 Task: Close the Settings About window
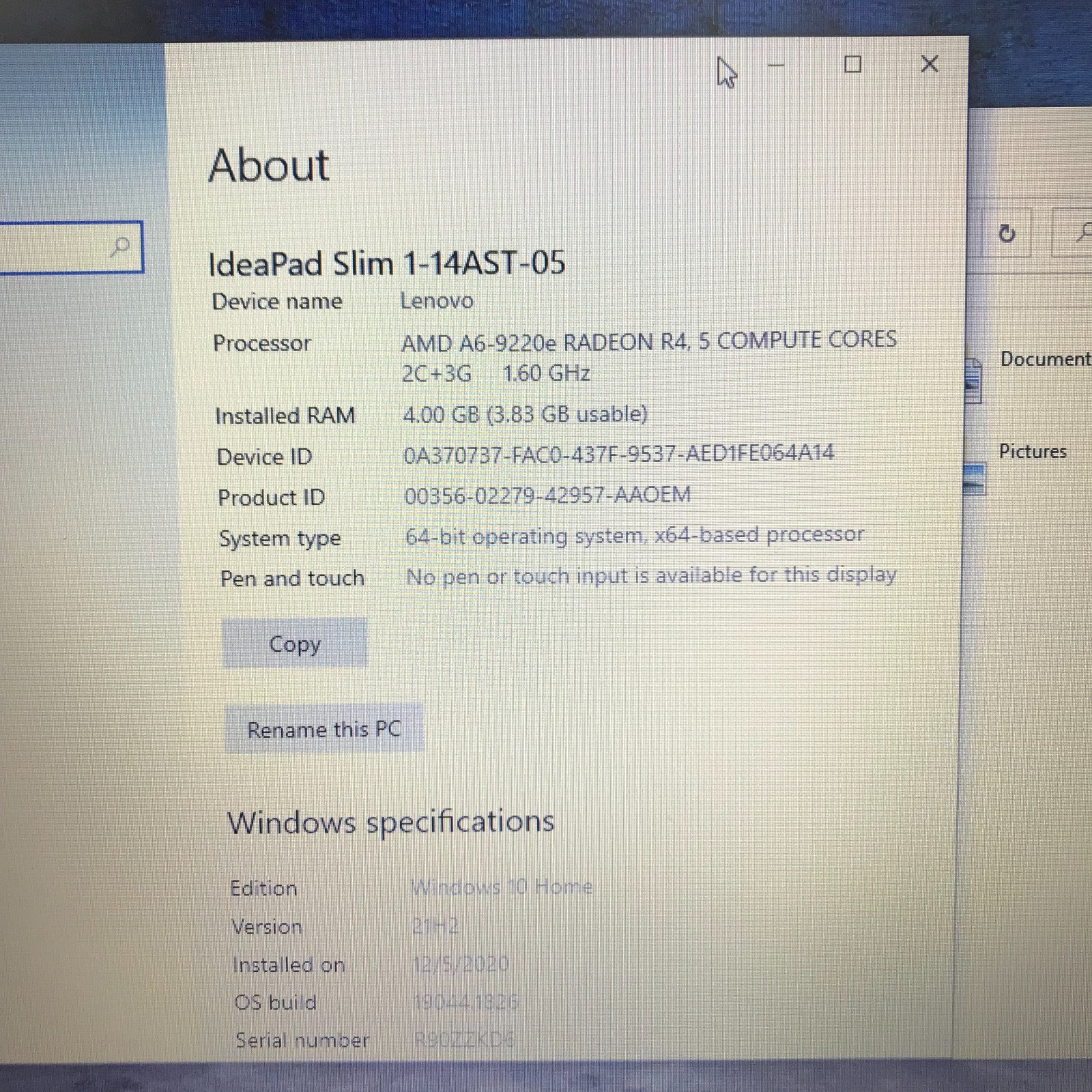pos(930,64)
